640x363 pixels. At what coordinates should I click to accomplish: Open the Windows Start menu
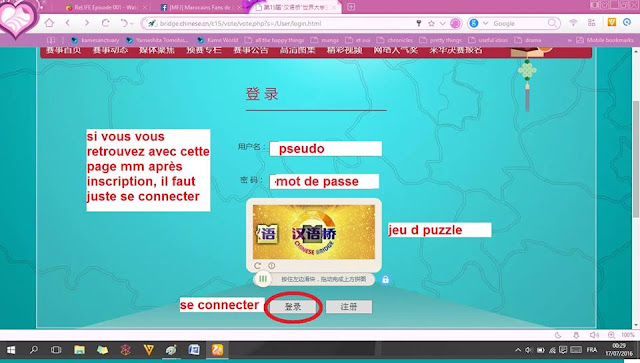11,350
